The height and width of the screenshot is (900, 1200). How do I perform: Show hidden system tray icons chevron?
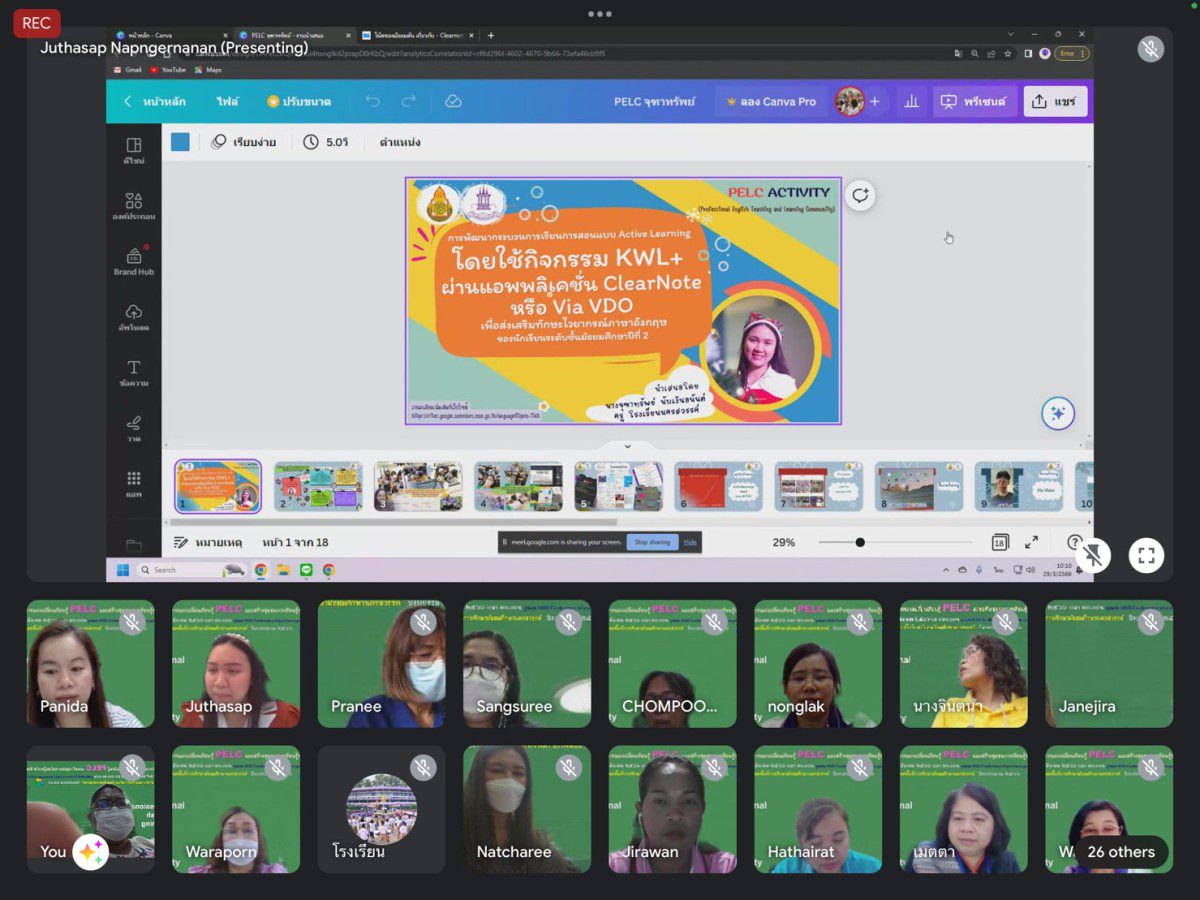pos(946,570)
